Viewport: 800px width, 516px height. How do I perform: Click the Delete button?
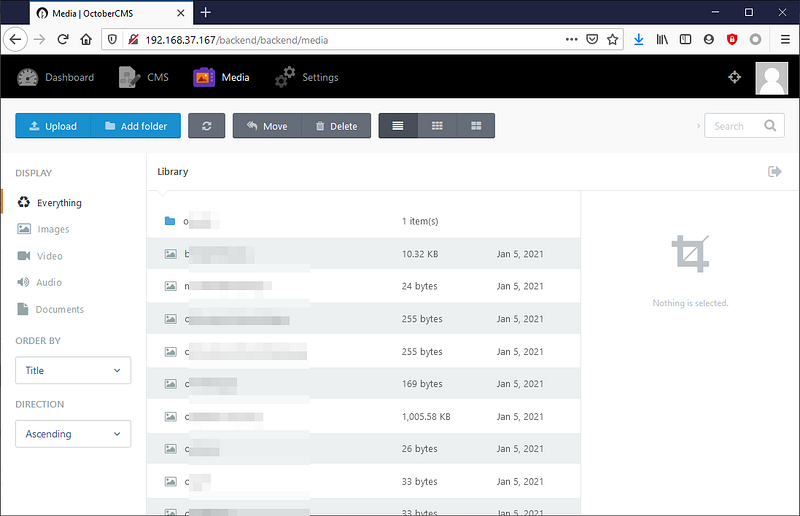coord(336,126)
